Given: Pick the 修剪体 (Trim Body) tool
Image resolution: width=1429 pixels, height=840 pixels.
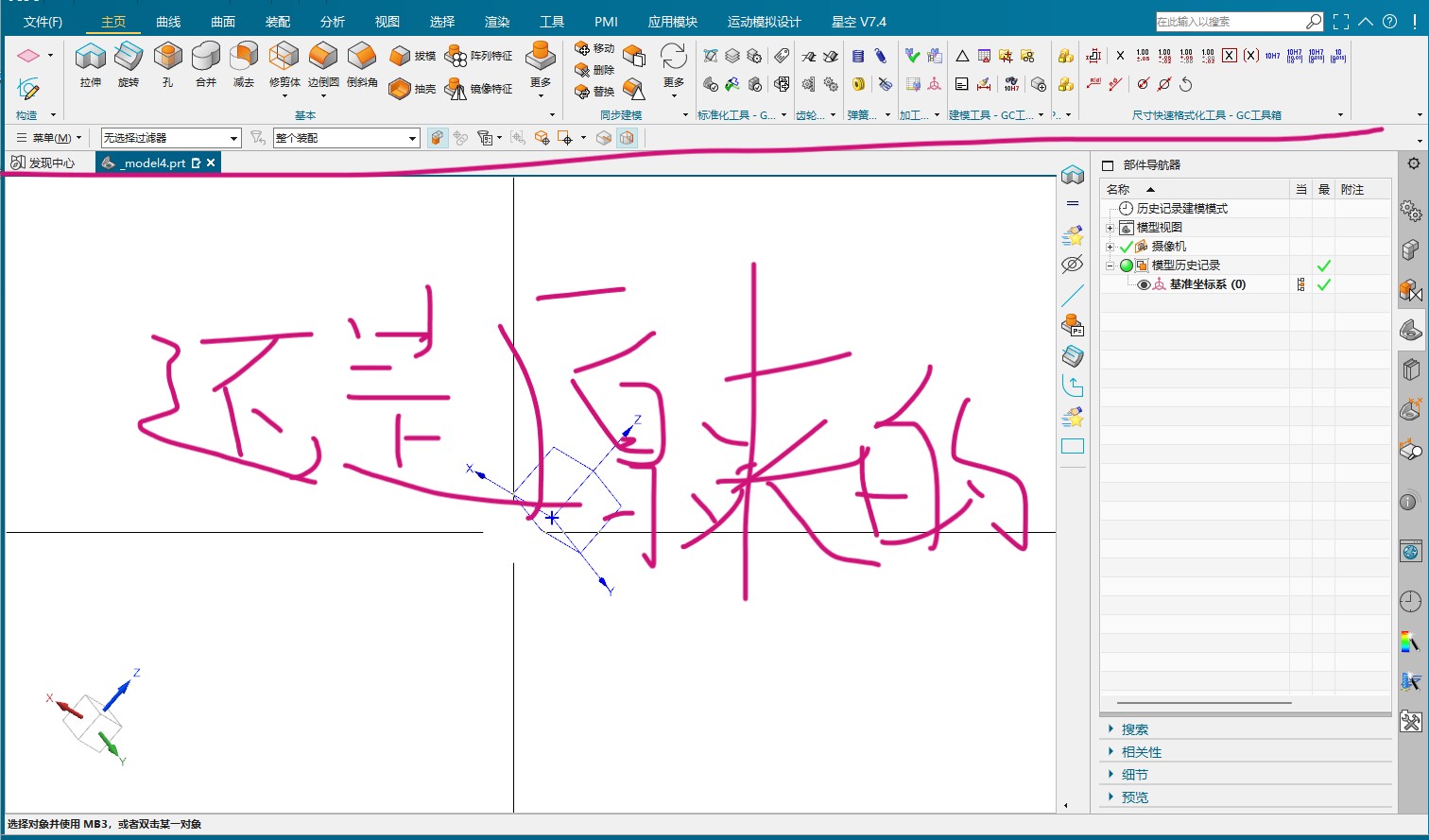Looking at the screenshot, I should coord(284,64).
